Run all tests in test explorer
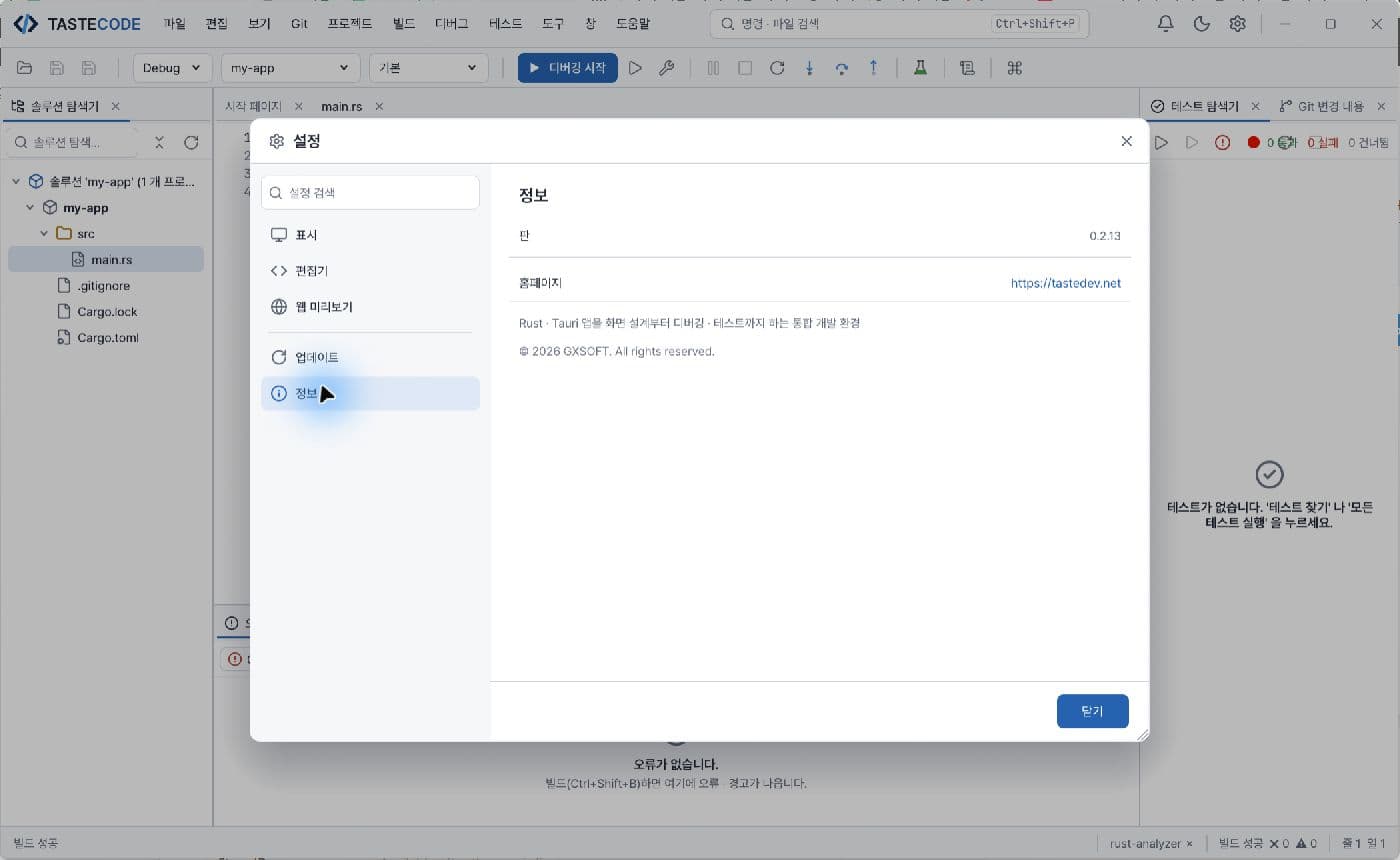 pyautogui.click(x=1161, y=143)
